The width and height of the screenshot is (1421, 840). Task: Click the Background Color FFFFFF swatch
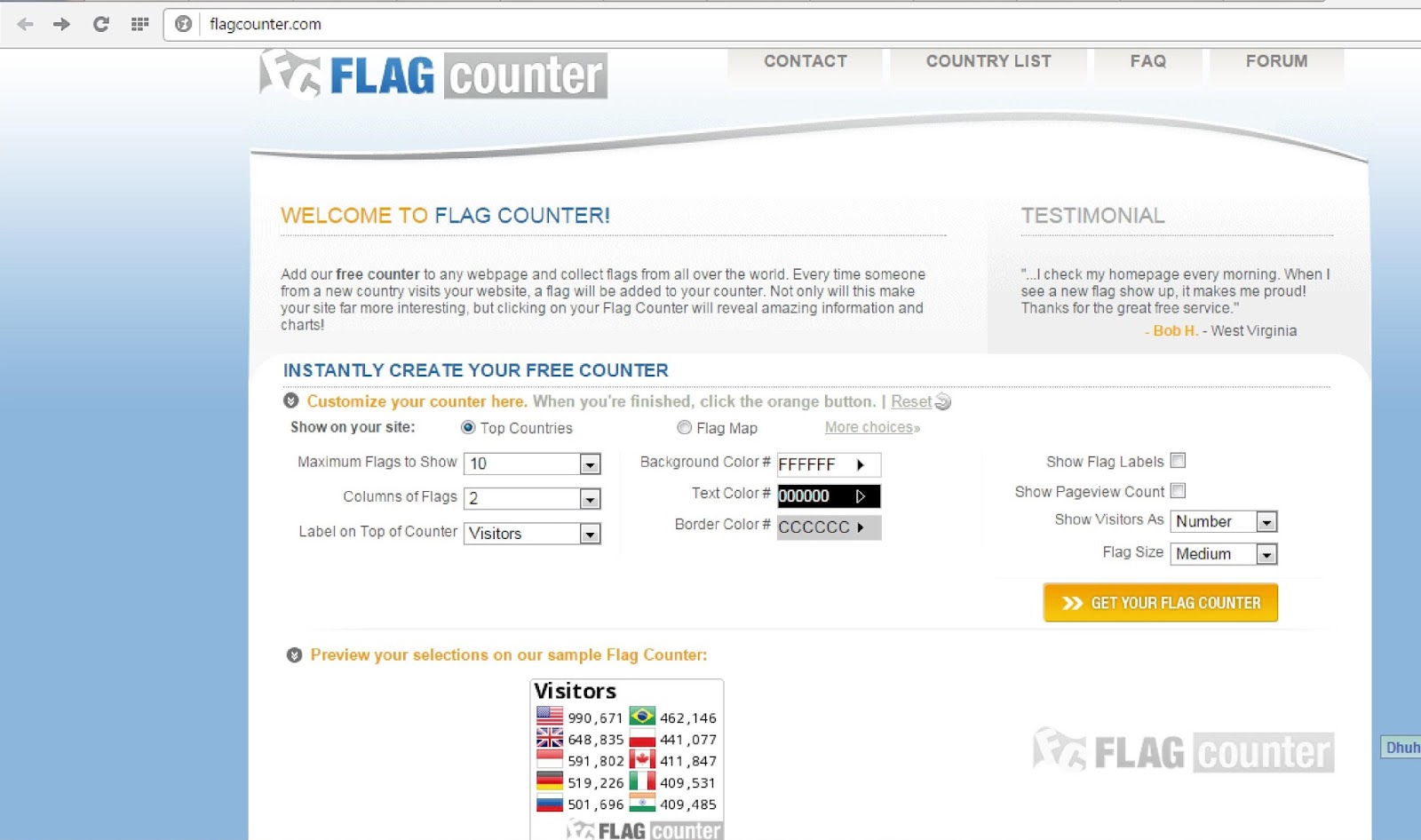coord(829,464)
